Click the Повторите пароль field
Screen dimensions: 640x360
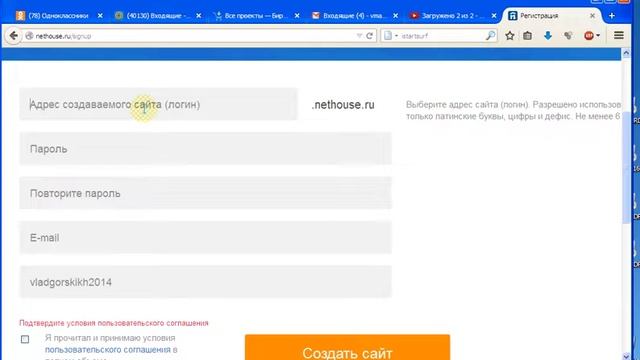pyautogui.click(x=205, y=193)
